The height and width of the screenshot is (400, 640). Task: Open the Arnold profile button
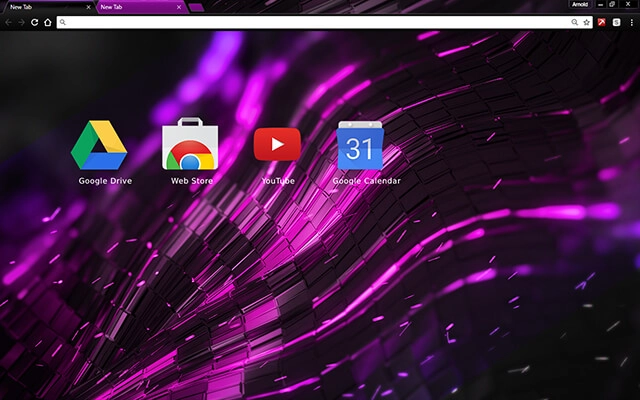point(580,4)
